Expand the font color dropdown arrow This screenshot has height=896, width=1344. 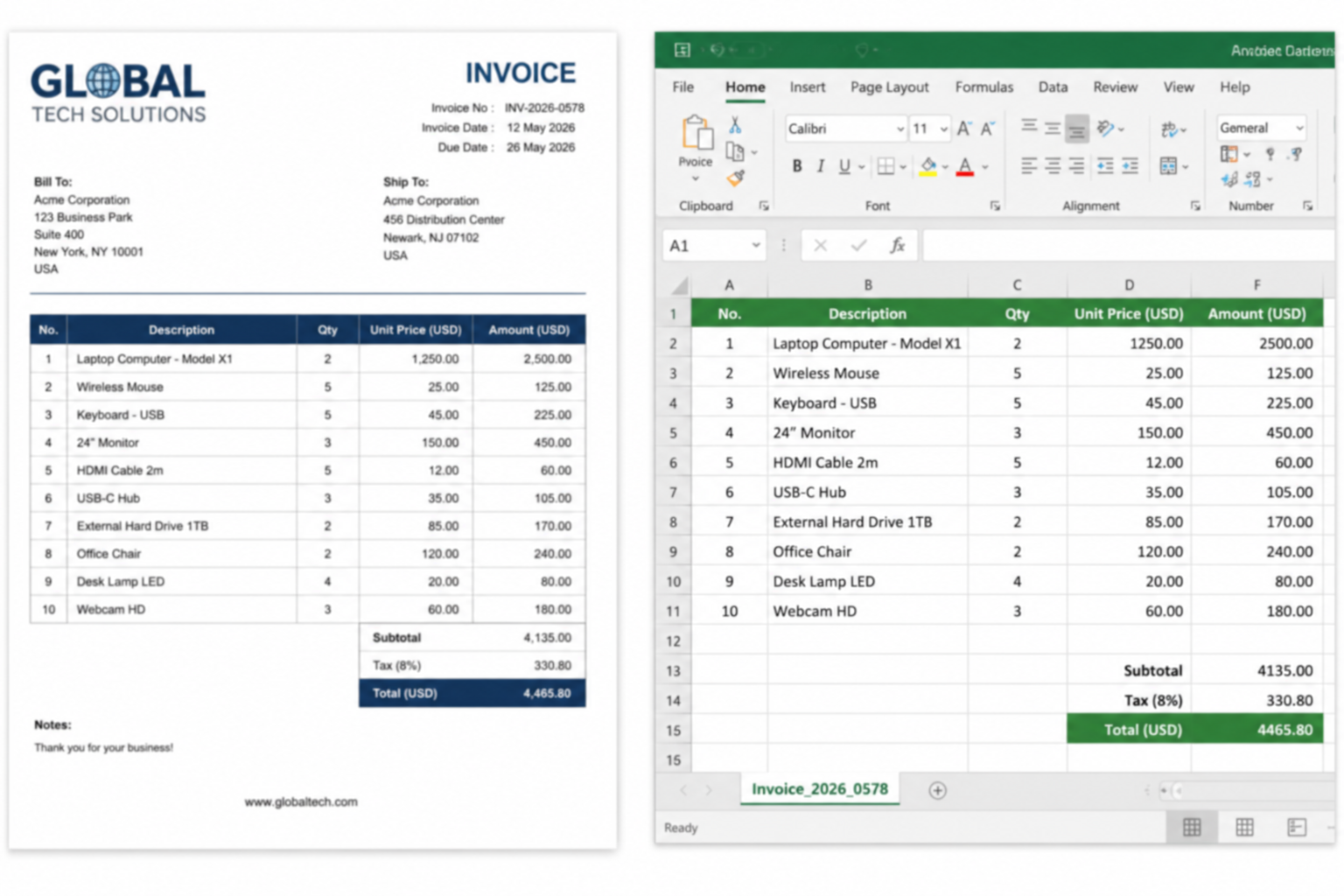(x=984, y=167)
